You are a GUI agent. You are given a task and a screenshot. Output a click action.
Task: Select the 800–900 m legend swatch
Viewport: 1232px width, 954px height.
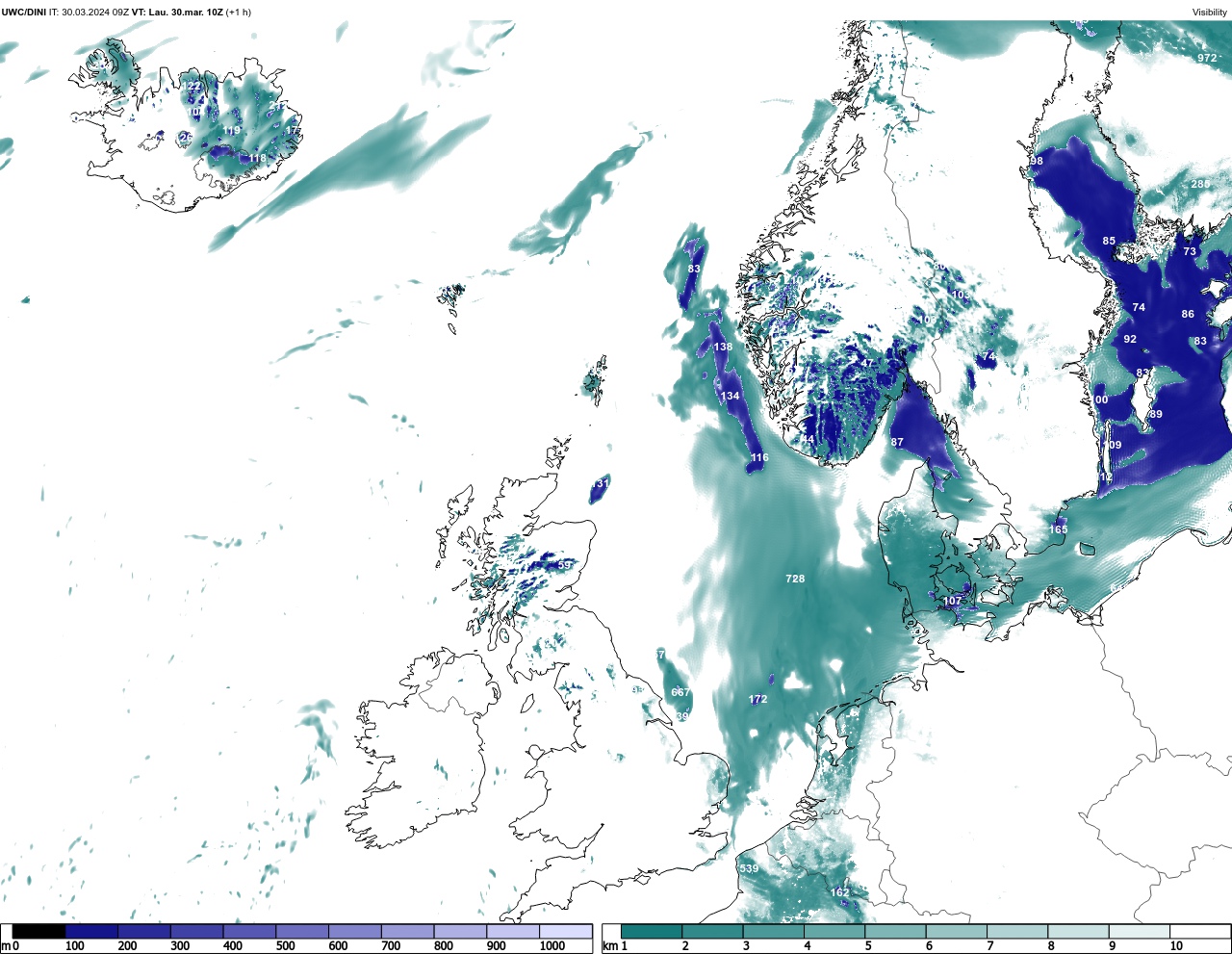[460, 931]
